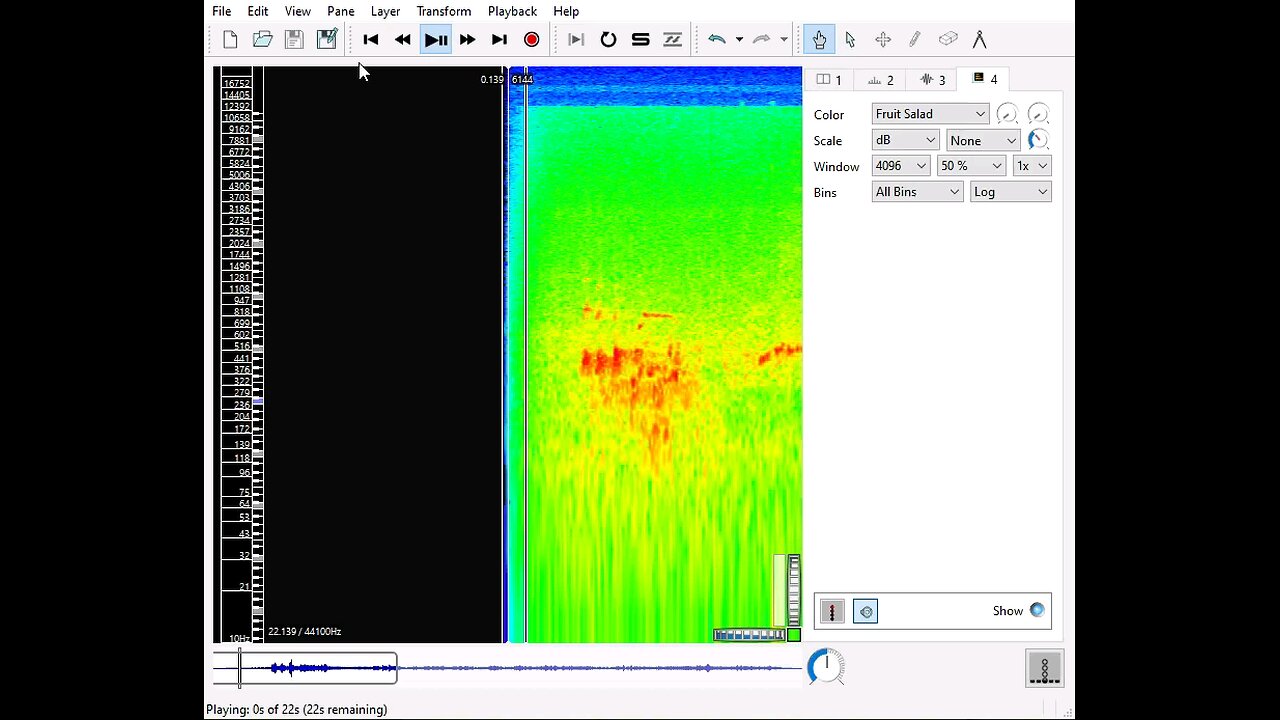Switch to layer tab 3 (waveform)
The width and height of the screenshot is (1280, 720).
(932, 80)
